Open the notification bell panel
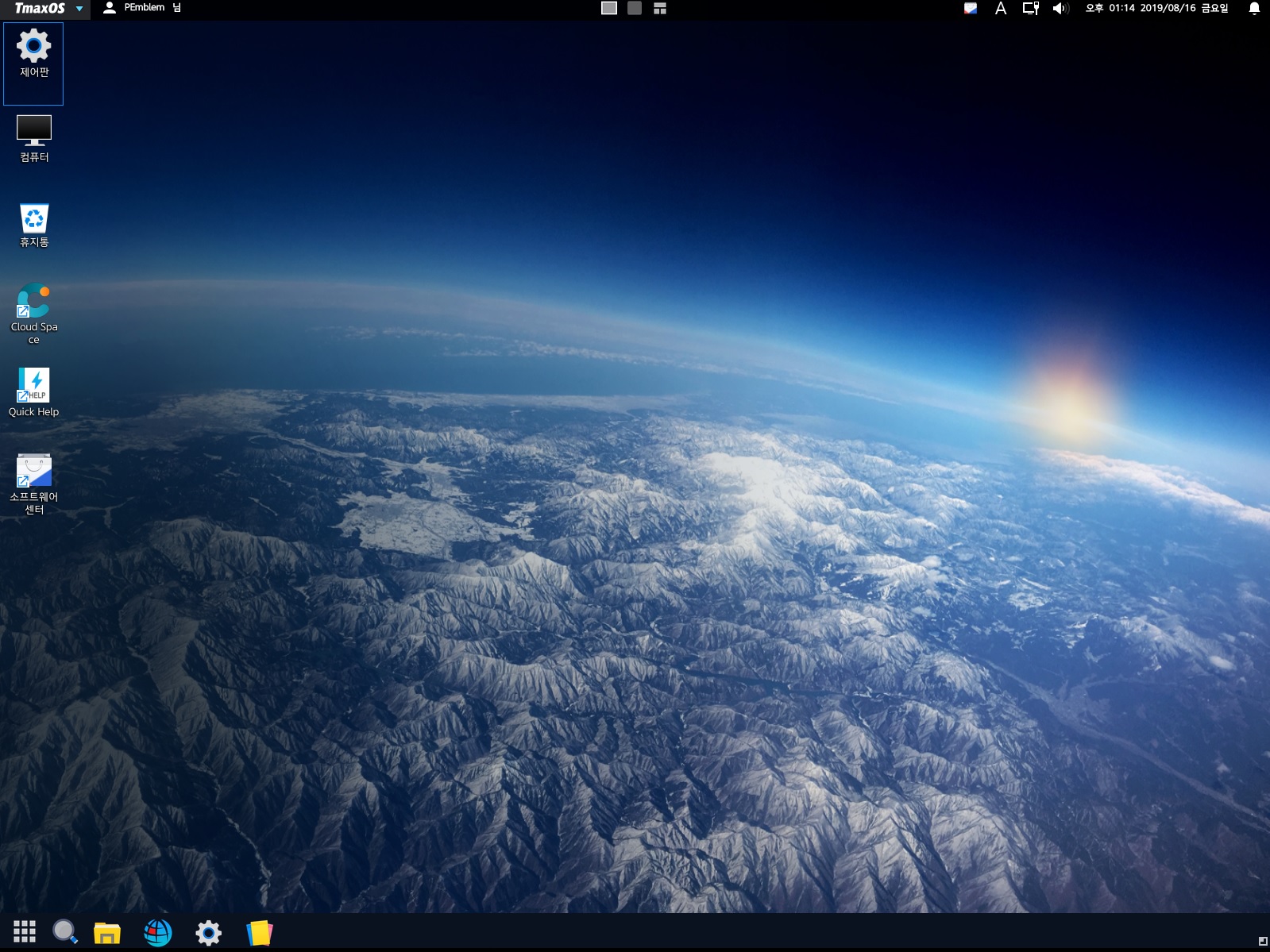This screenshot has width=1270, height=952. [1254, 8]
